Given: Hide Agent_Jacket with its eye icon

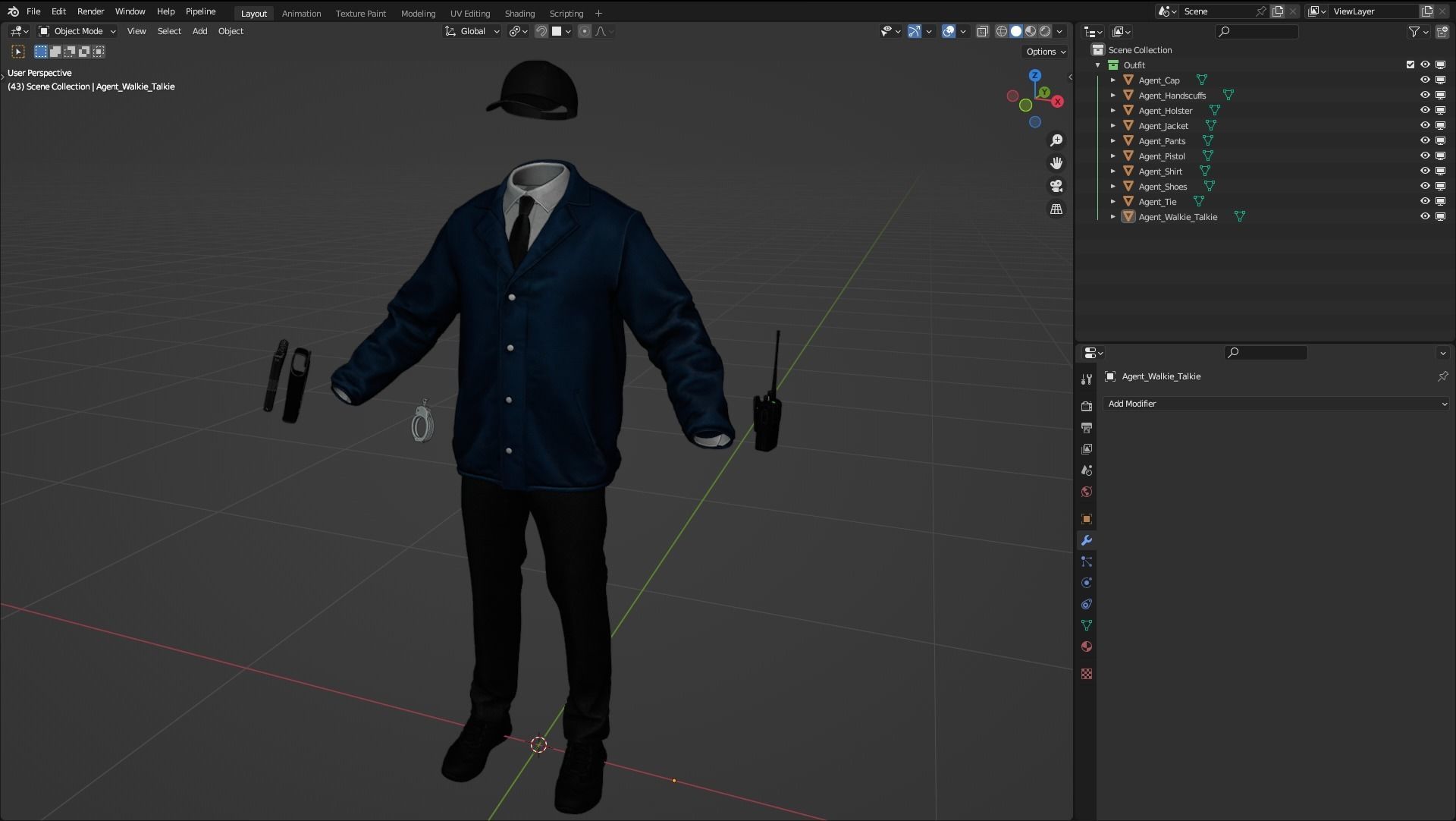Looking at the screenshot, I should point(1425,125).
